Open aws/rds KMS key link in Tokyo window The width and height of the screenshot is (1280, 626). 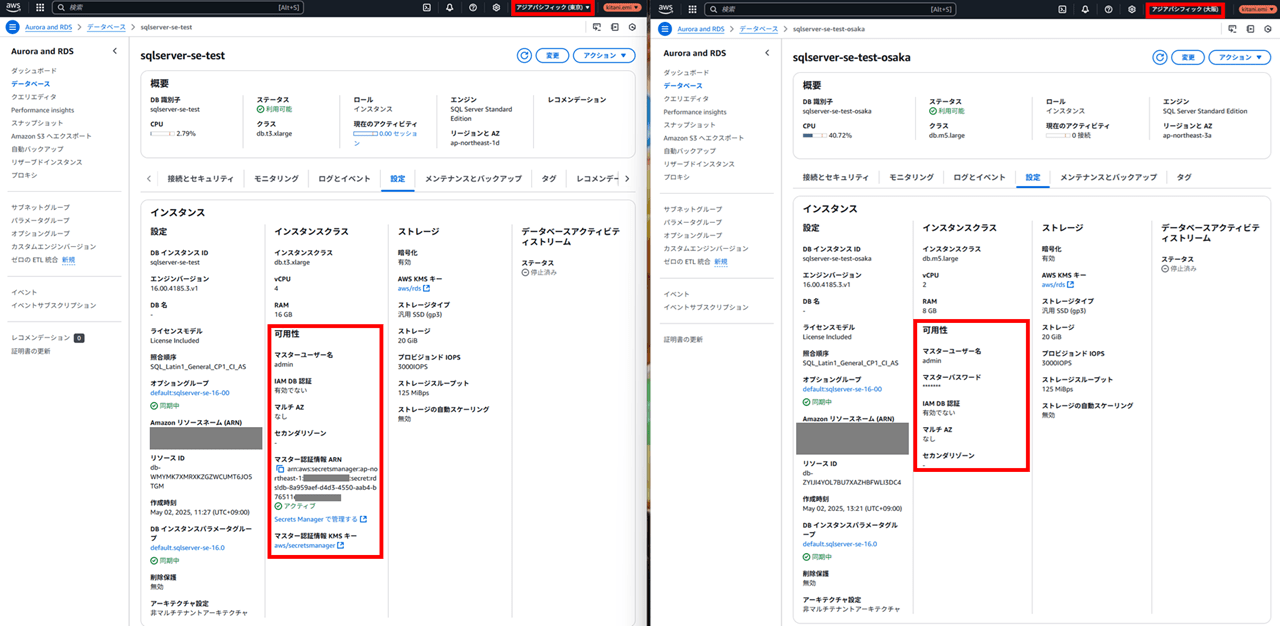pyautogui.click(x=414, y=288)
